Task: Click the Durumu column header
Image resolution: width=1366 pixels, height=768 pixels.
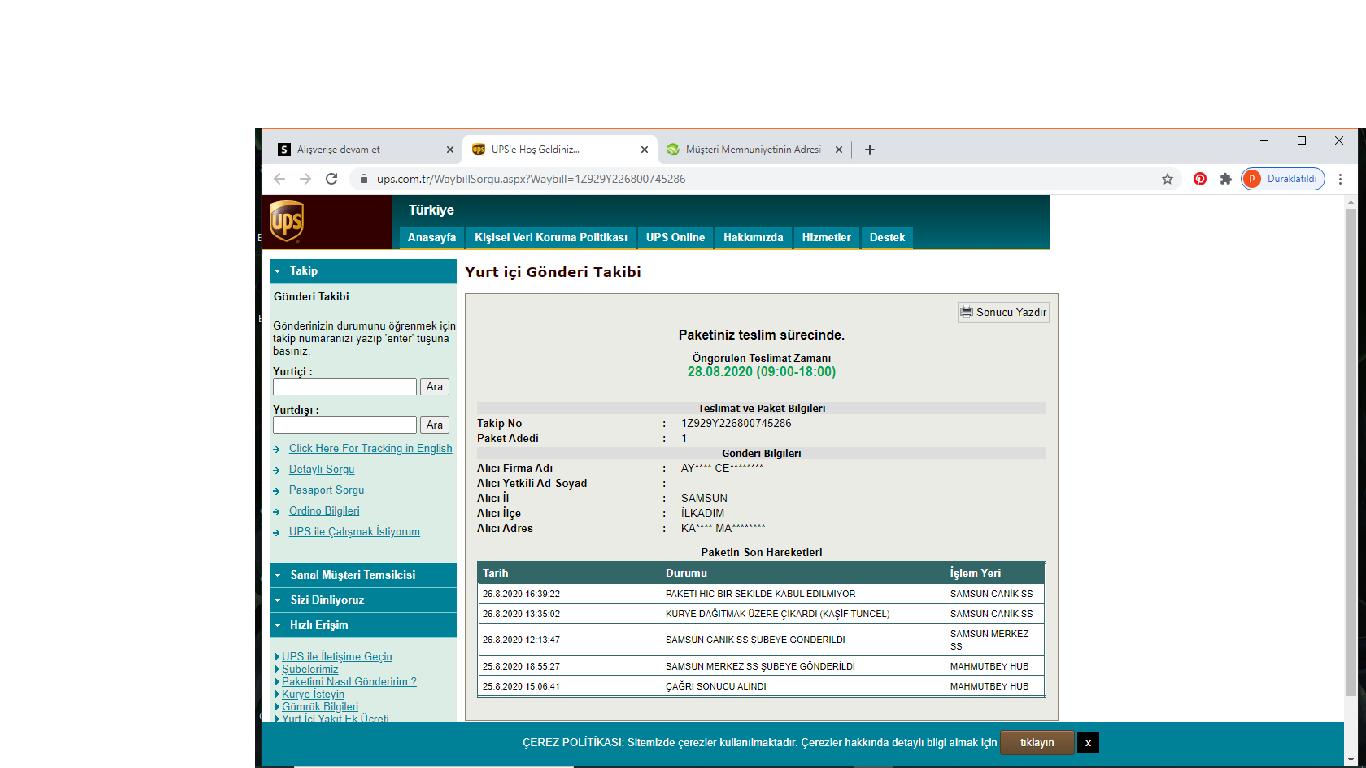Action: coord(687,574)
